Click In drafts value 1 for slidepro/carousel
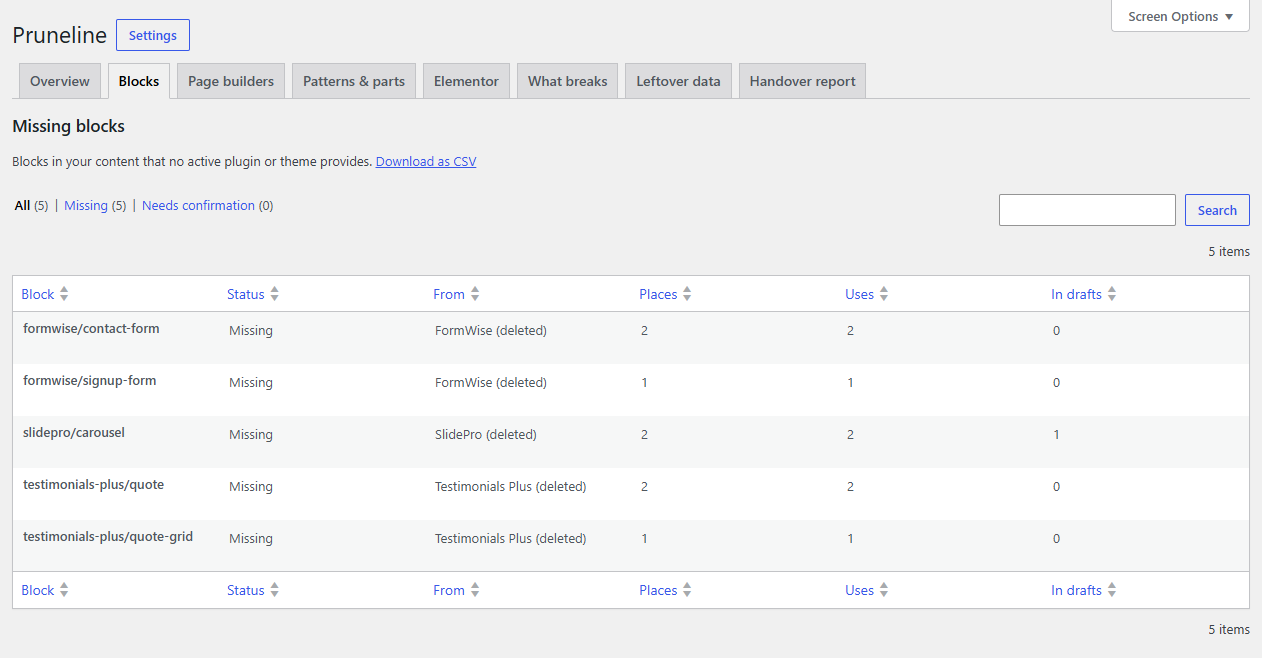Image resolution: width=1262 pixels, height=658 pixels. pos(1056,434)
